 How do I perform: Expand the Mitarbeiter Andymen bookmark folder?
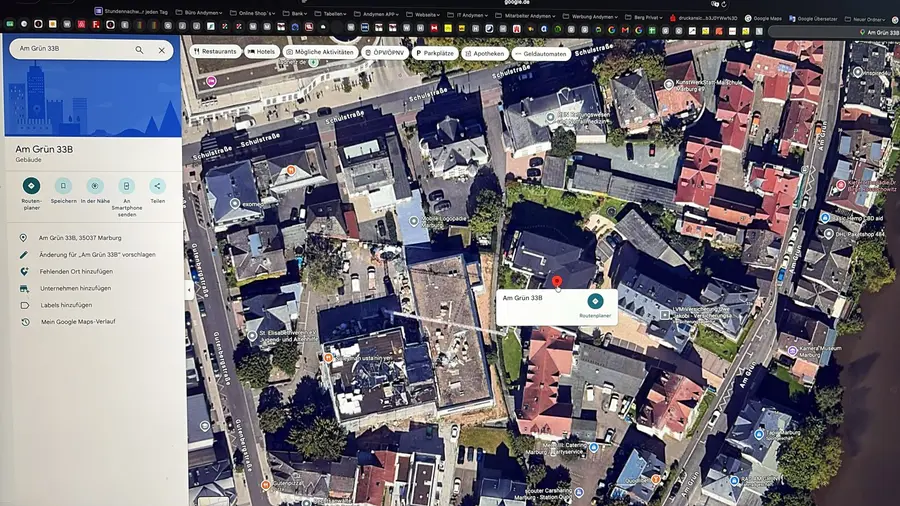(x=525, y=15)
